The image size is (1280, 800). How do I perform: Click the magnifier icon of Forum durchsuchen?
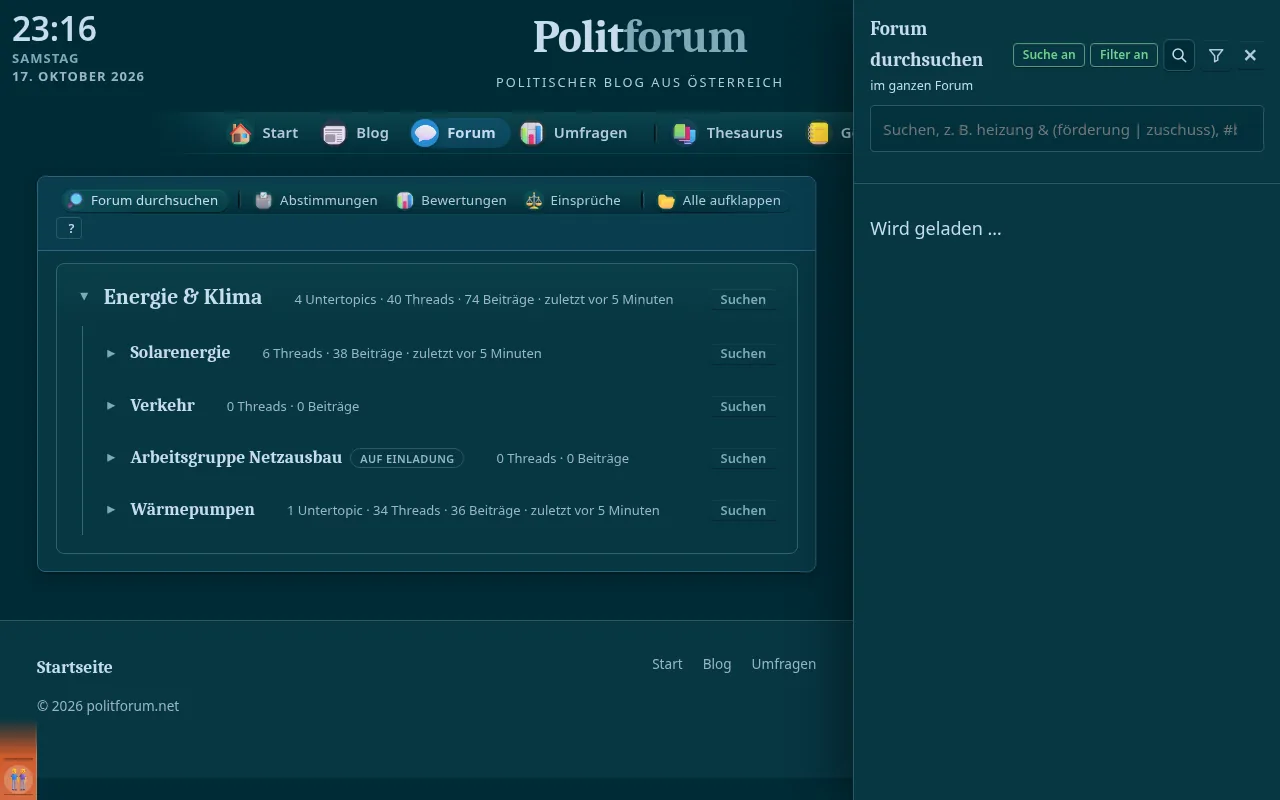[75, 201]
